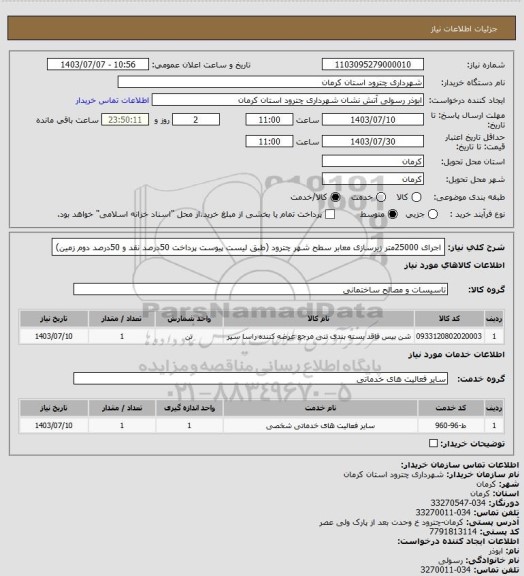Screen dimensions: 524x576
Task: Choose the متوسط purchase type radio
Action: point(392,214)
